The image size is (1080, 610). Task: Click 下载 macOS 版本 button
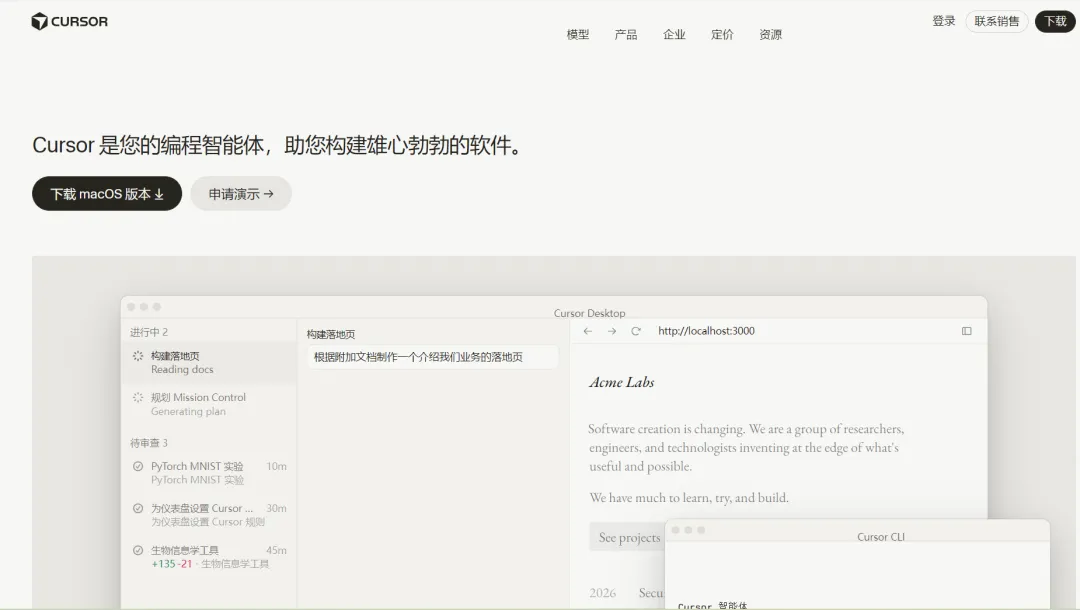[107, 193]
